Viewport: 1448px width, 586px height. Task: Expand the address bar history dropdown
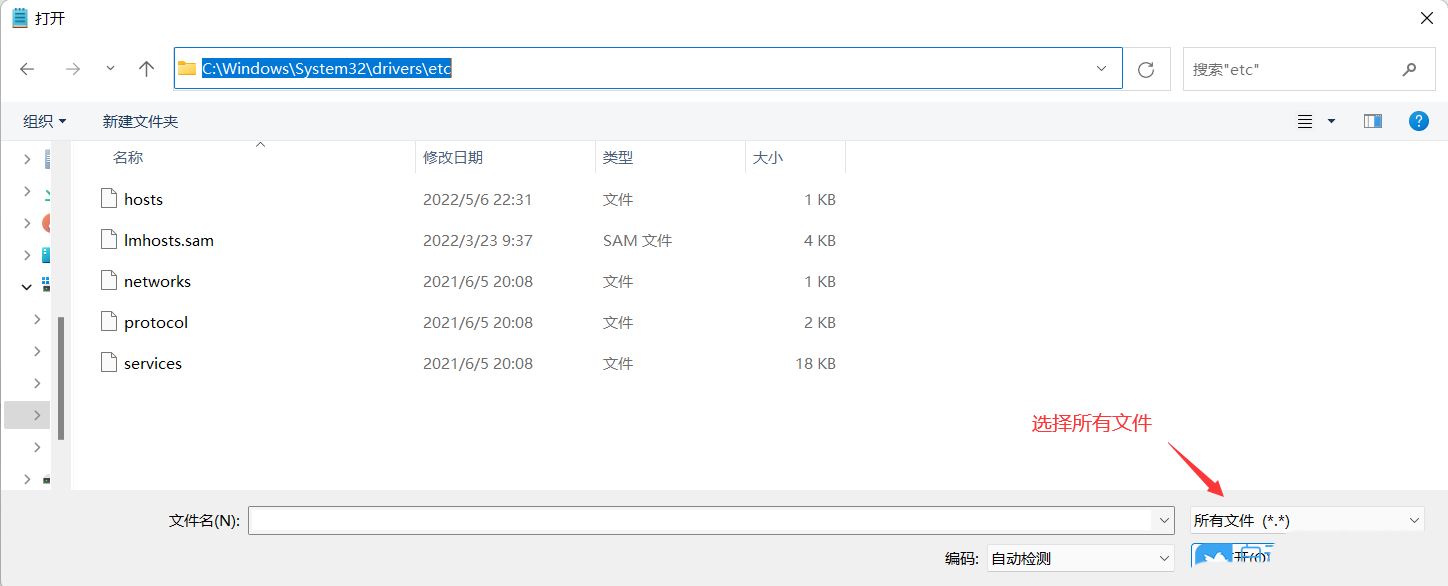(1100, 68)
